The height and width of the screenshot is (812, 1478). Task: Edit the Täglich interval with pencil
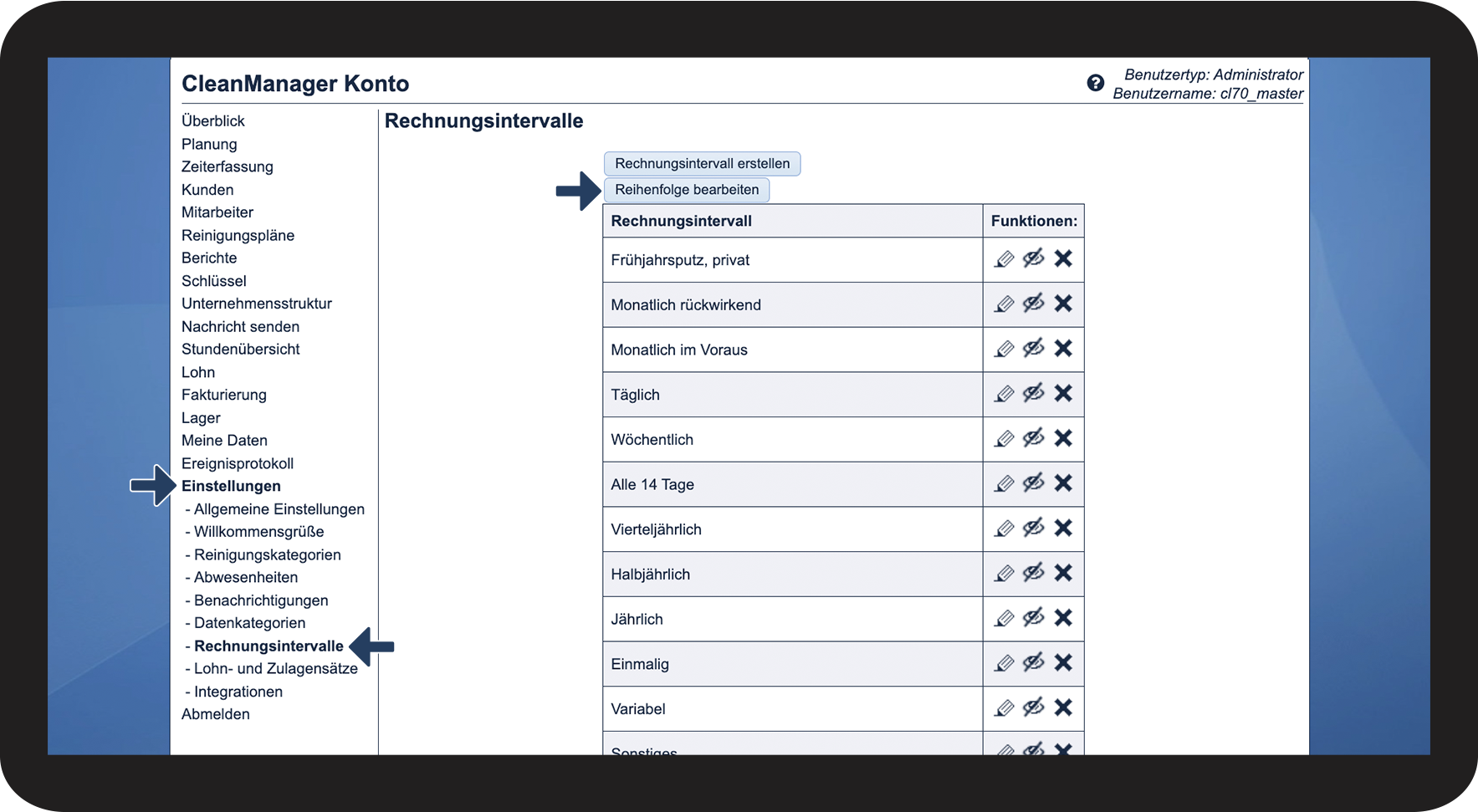click(x=1005, y=394)
